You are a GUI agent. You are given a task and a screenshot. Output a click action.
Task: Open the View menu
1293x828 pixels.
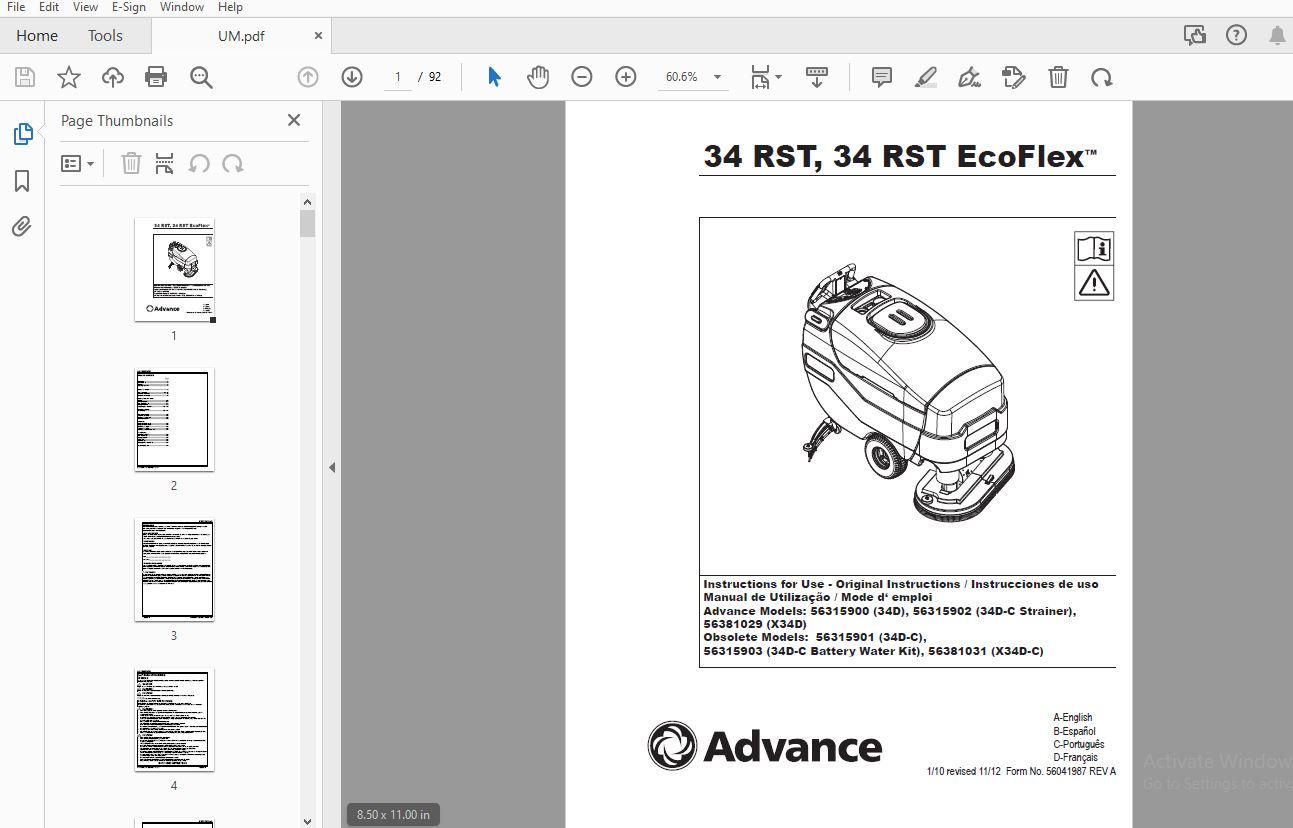85,7
